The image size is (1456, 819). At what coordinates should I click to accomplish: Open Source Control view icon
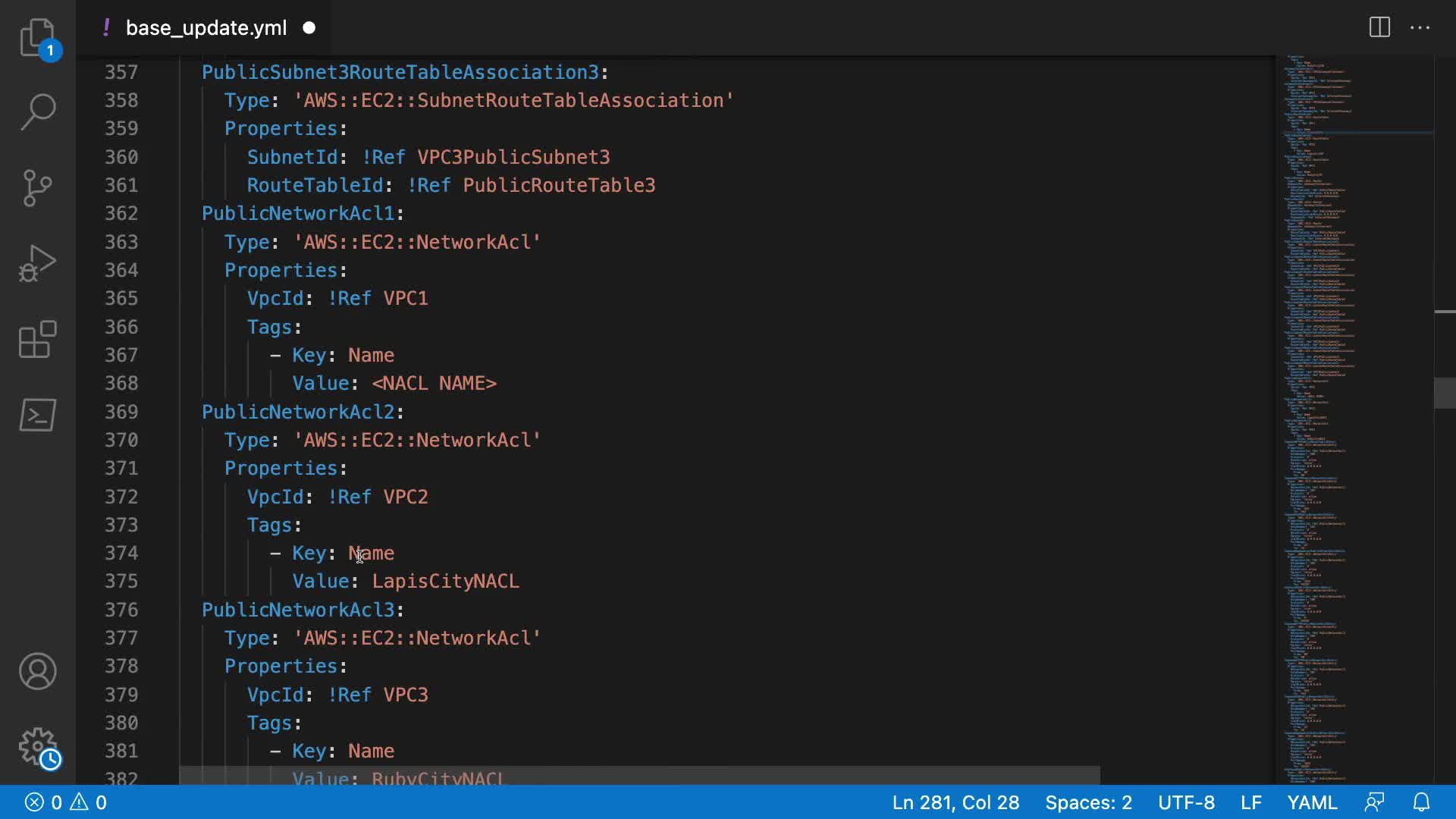(x=37, y=187)
